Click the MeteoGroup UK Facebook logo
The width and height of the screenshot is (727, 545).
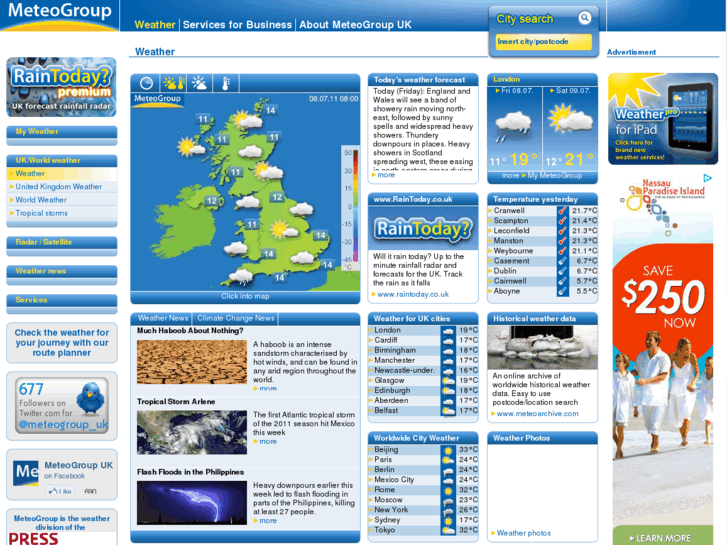(26, 473)
